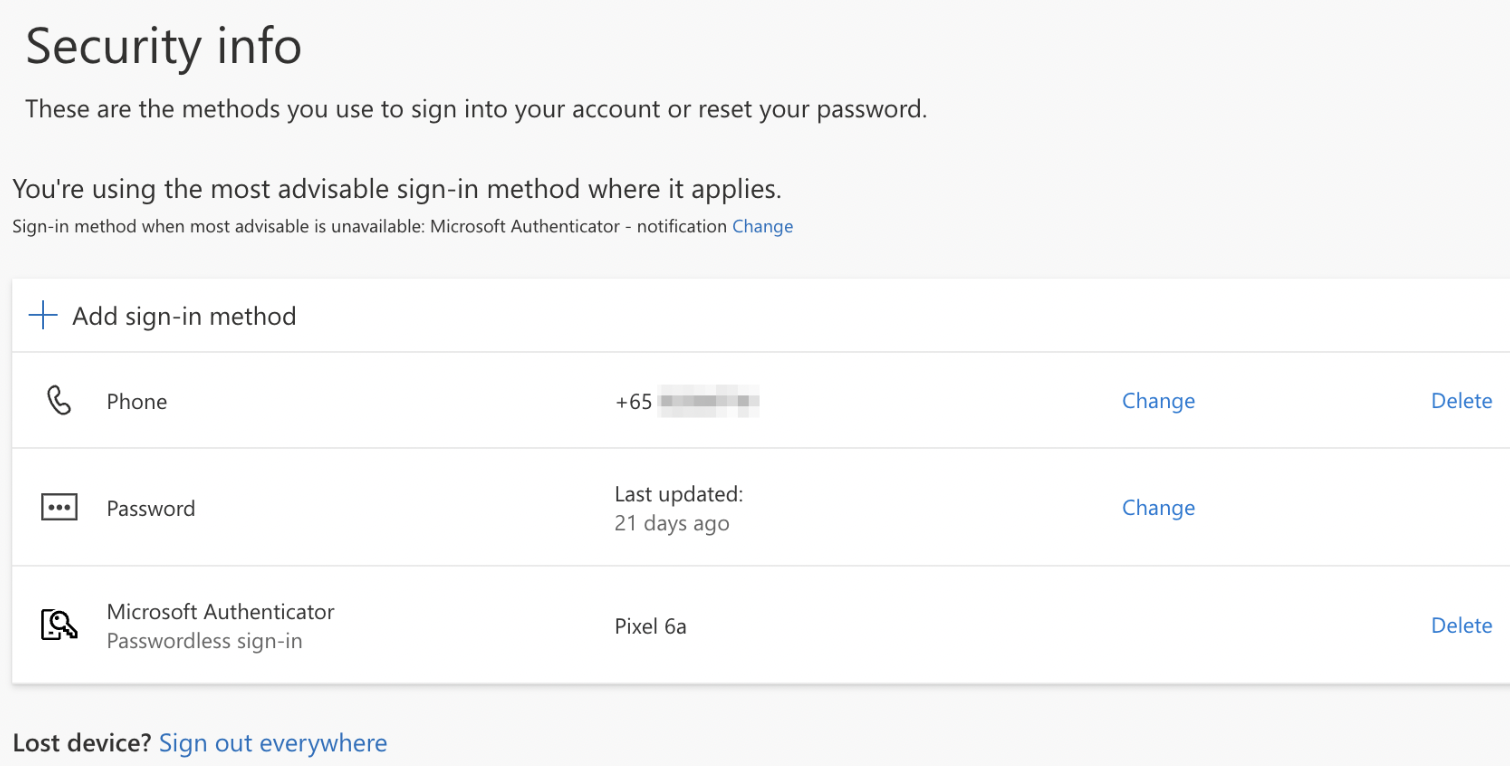Click the Pixel 6a device name
Screen dimensions: 1510x766
click(x=650, y=627)
